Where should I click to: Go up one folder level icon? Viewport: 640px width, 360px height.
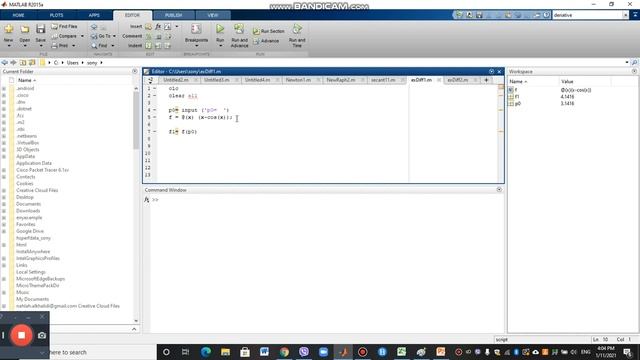[x=23, y=62]
